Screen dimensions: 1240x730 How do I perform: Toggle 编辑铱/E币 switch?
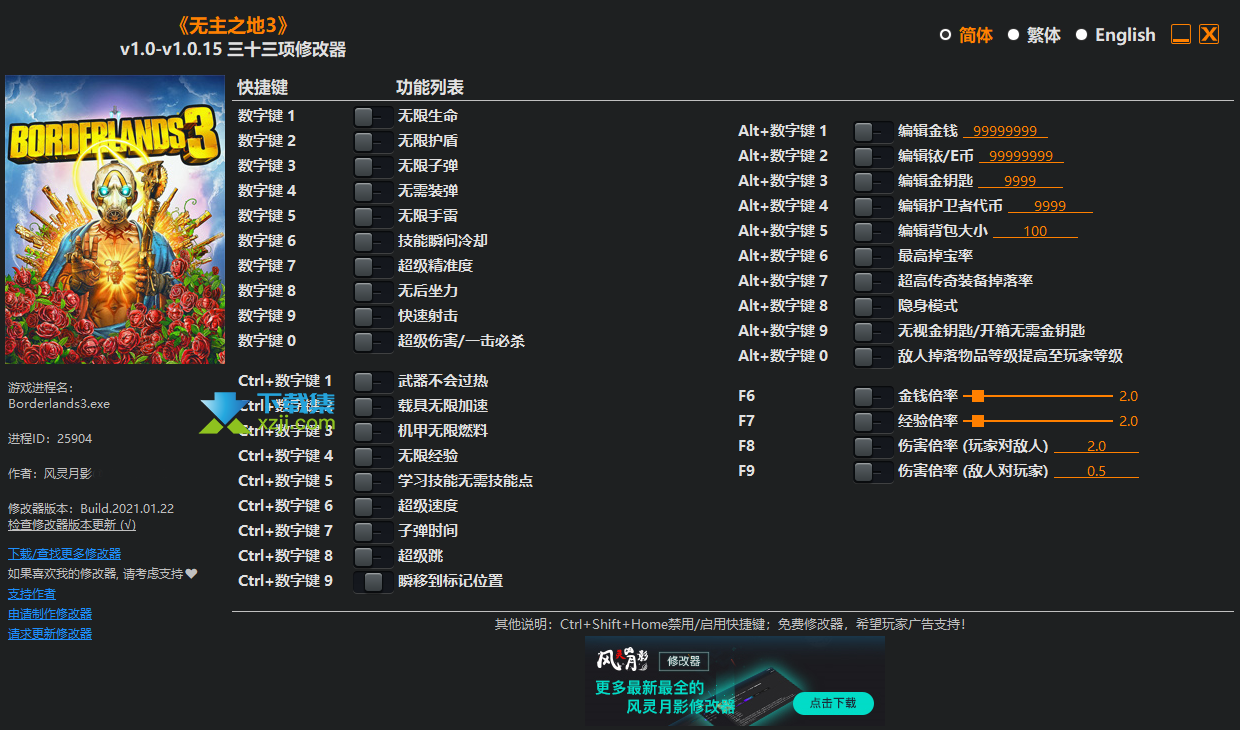(x=873, y=156)
